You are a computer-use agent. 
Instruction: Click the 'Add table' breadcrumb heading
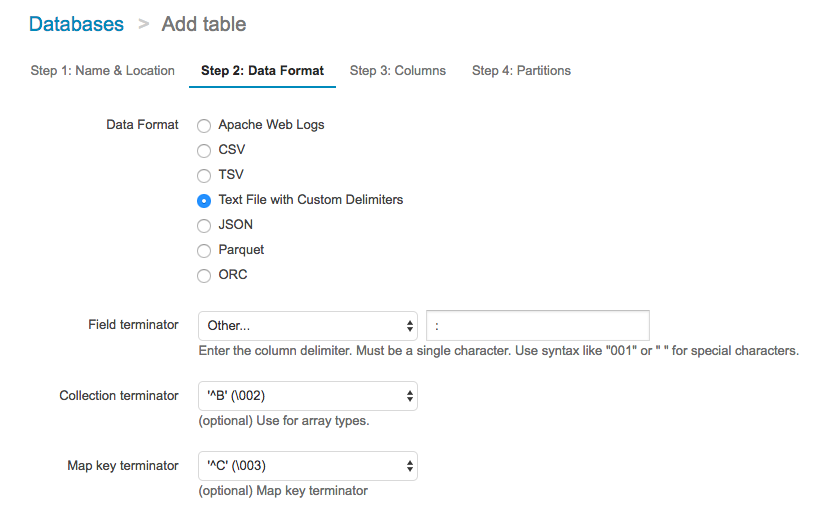click(x=203, y=24)
